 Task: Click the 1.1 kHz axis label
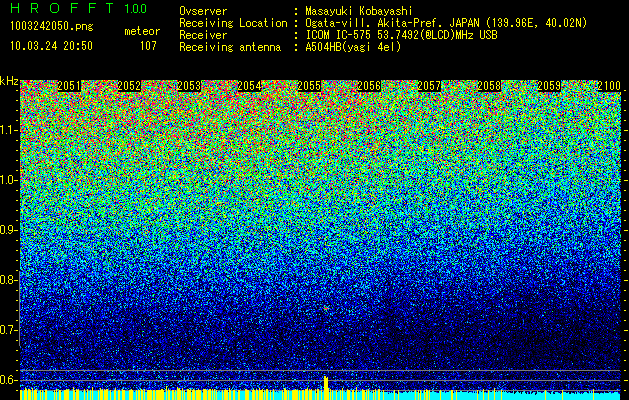pyautogui.click(x=8, y=130)
